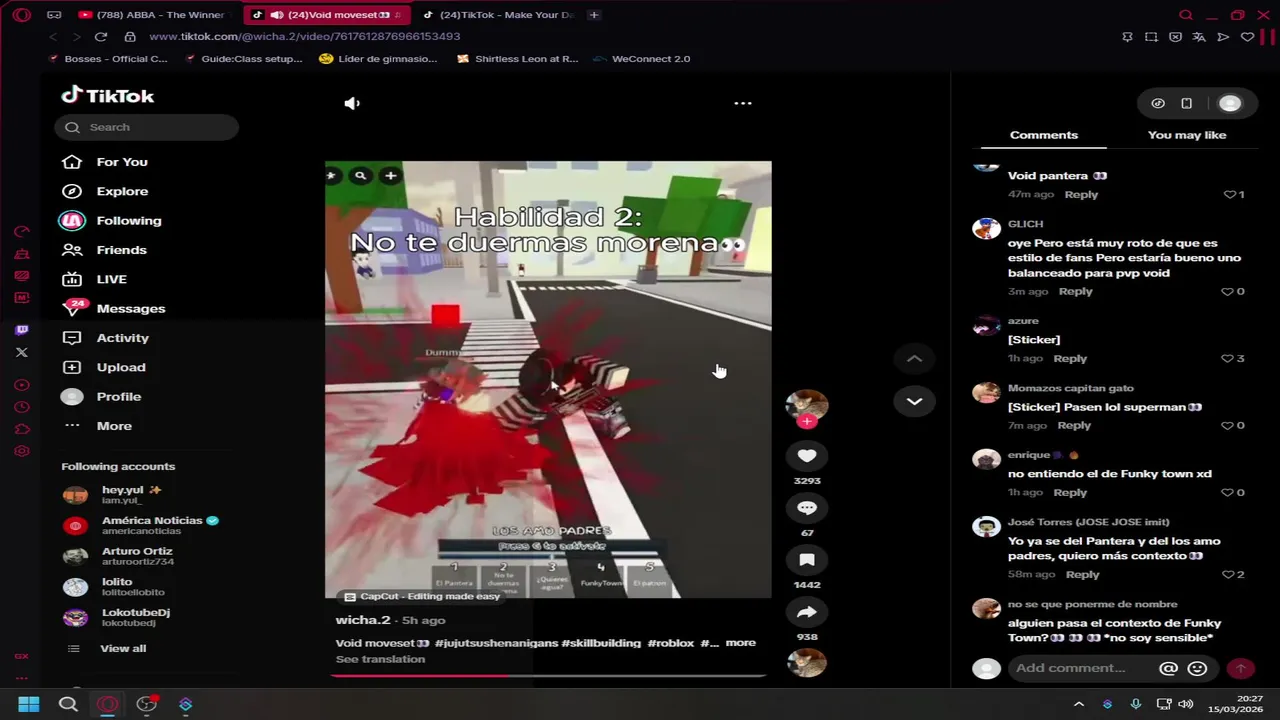
Task: Open the video three-dot options menu
Action: point(742,103)
